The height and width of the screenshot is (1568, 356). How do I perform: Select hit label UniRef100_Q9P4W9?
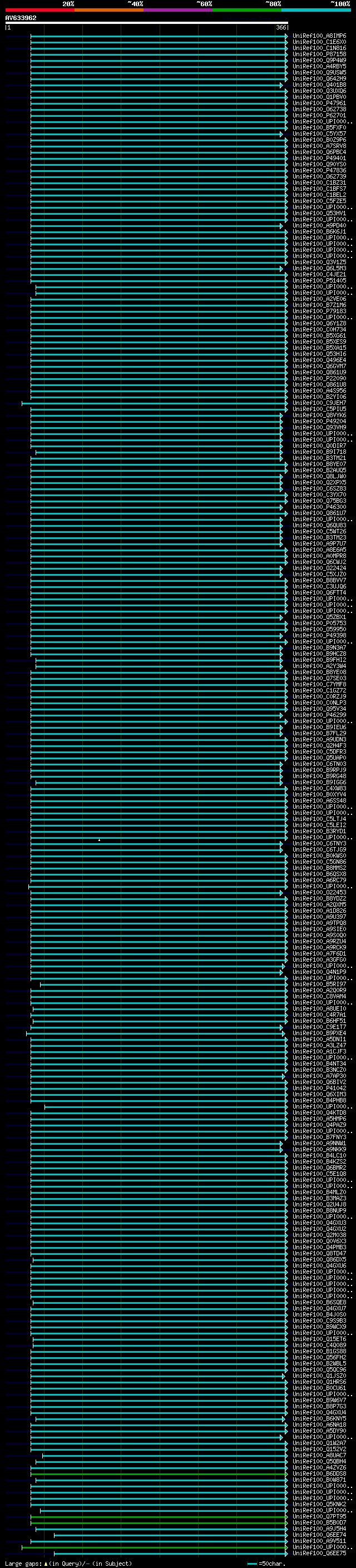coord(319,60)
